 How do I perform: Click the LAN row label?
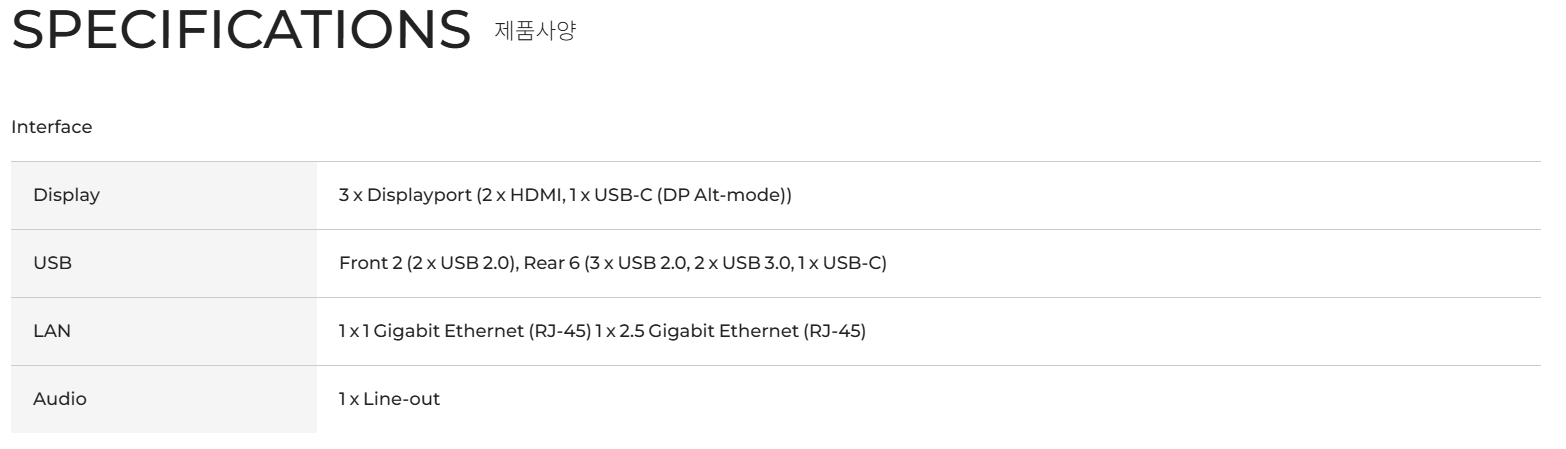pos(52,331)
